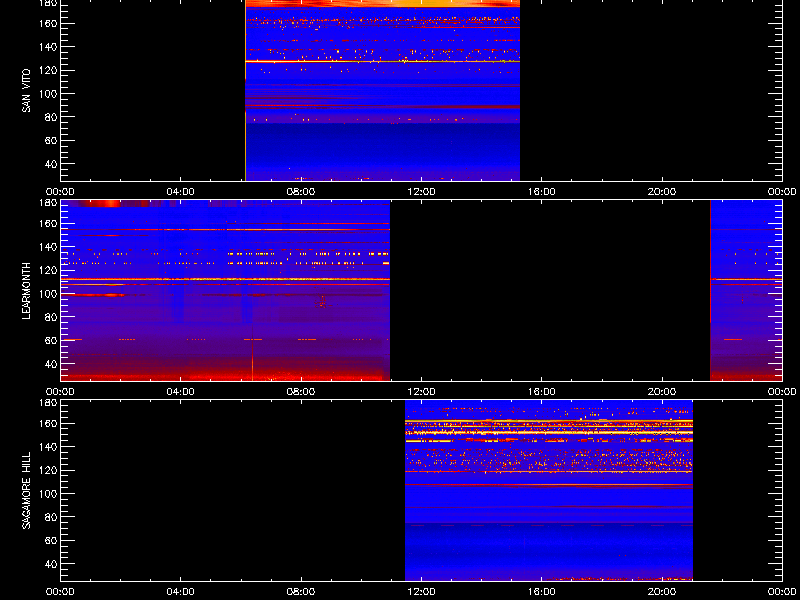Viewport: 800px width, 600px height.
Task: Select the Sagamore Hill spectrogram data block
Action: tap(549, 490)
